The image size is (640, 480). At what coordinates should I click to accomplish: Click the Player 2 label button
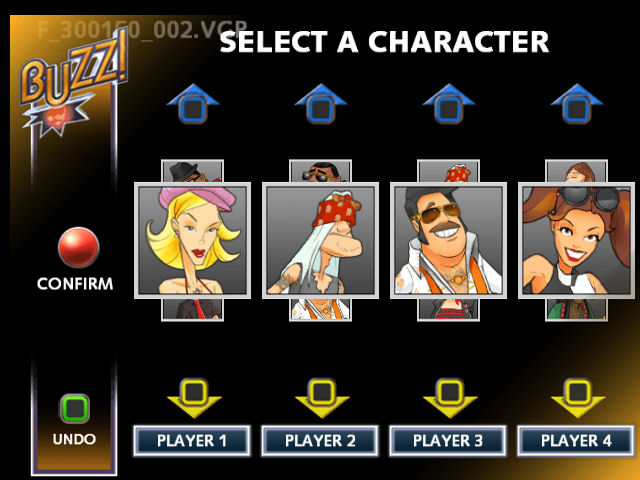pyautogui.click(x=320, y=441)
